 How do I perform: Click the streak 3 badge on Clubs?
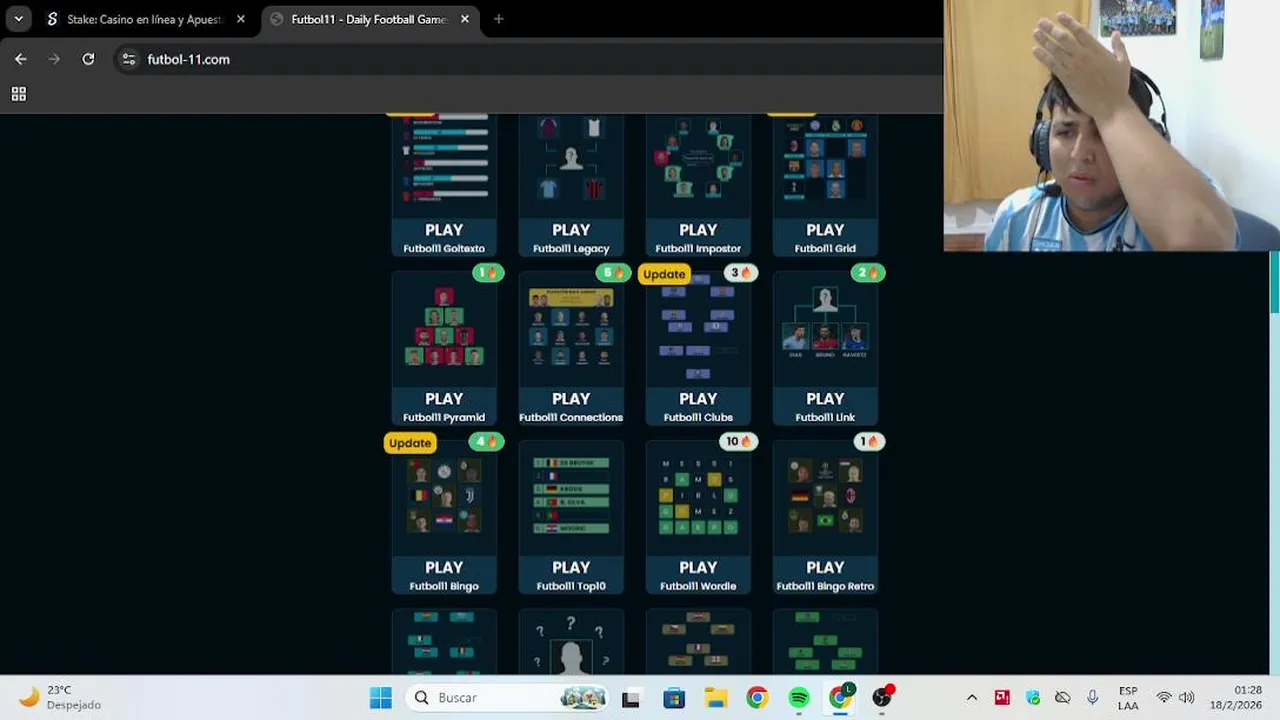[741, 273]
